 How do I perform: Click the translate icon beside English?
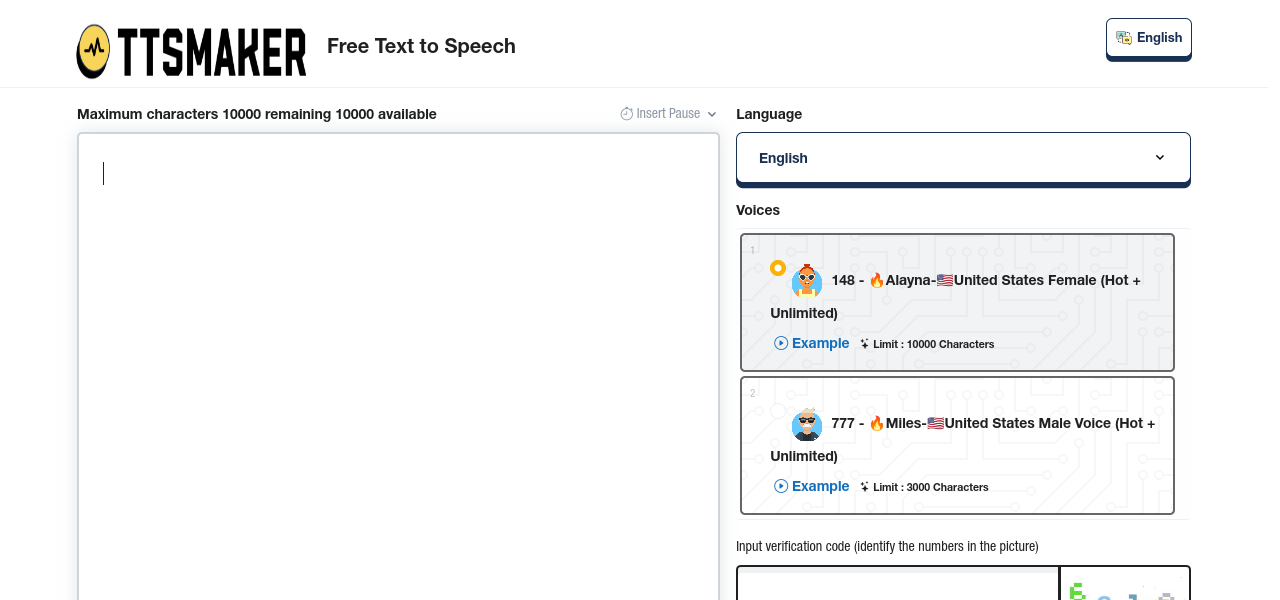pos(1124,38)
